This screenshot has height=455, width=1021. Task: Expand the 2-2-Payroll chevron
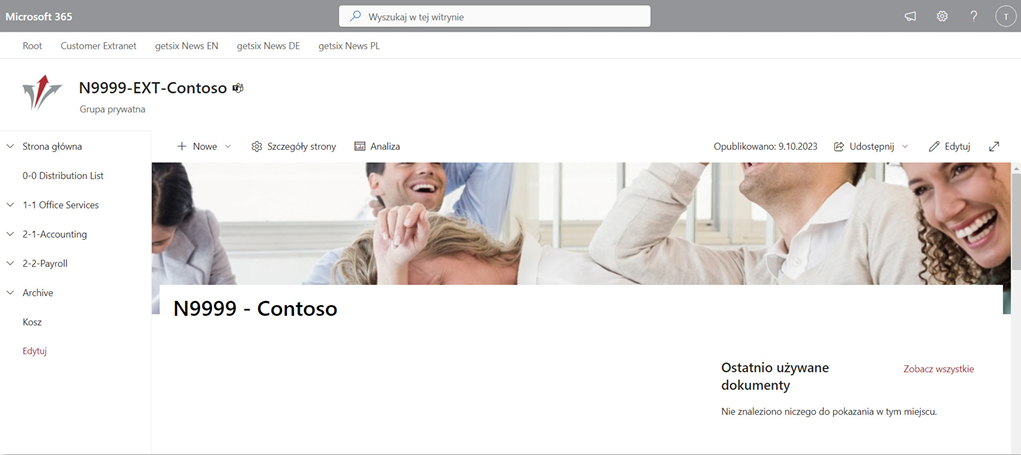coord(10,264)
